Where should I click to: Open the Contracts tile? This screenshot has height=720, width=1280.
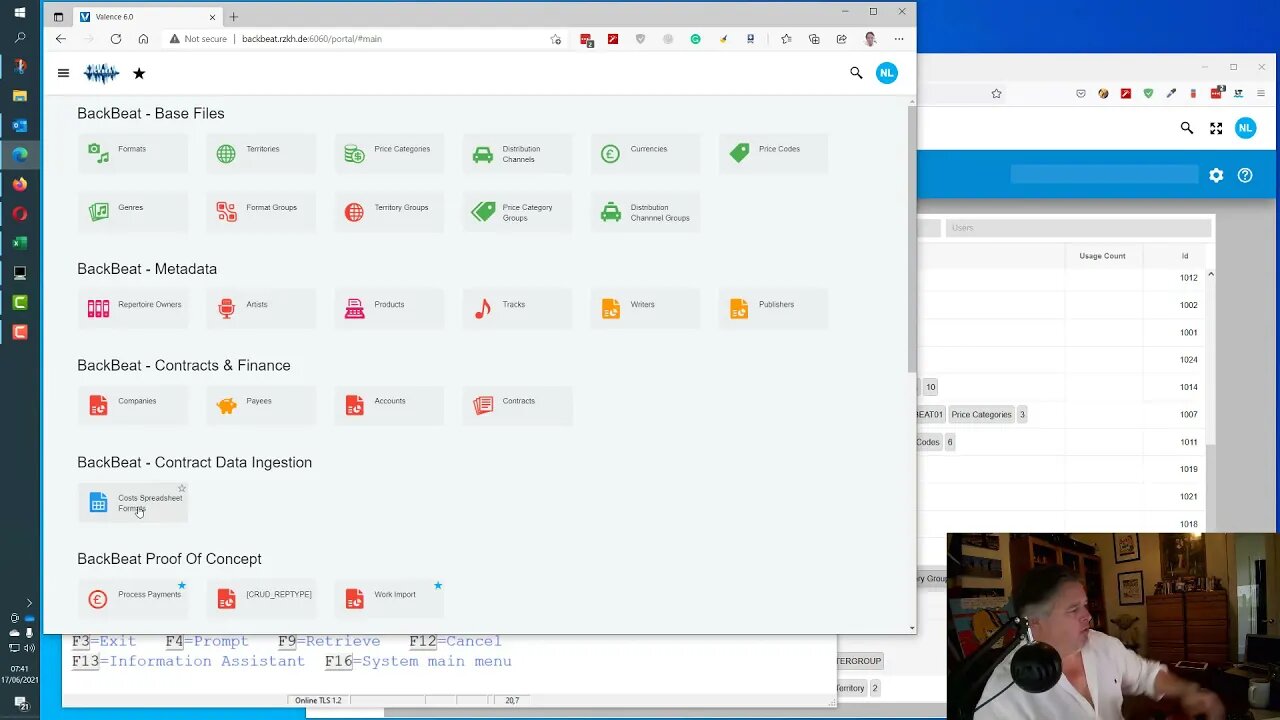pos(516,405)
